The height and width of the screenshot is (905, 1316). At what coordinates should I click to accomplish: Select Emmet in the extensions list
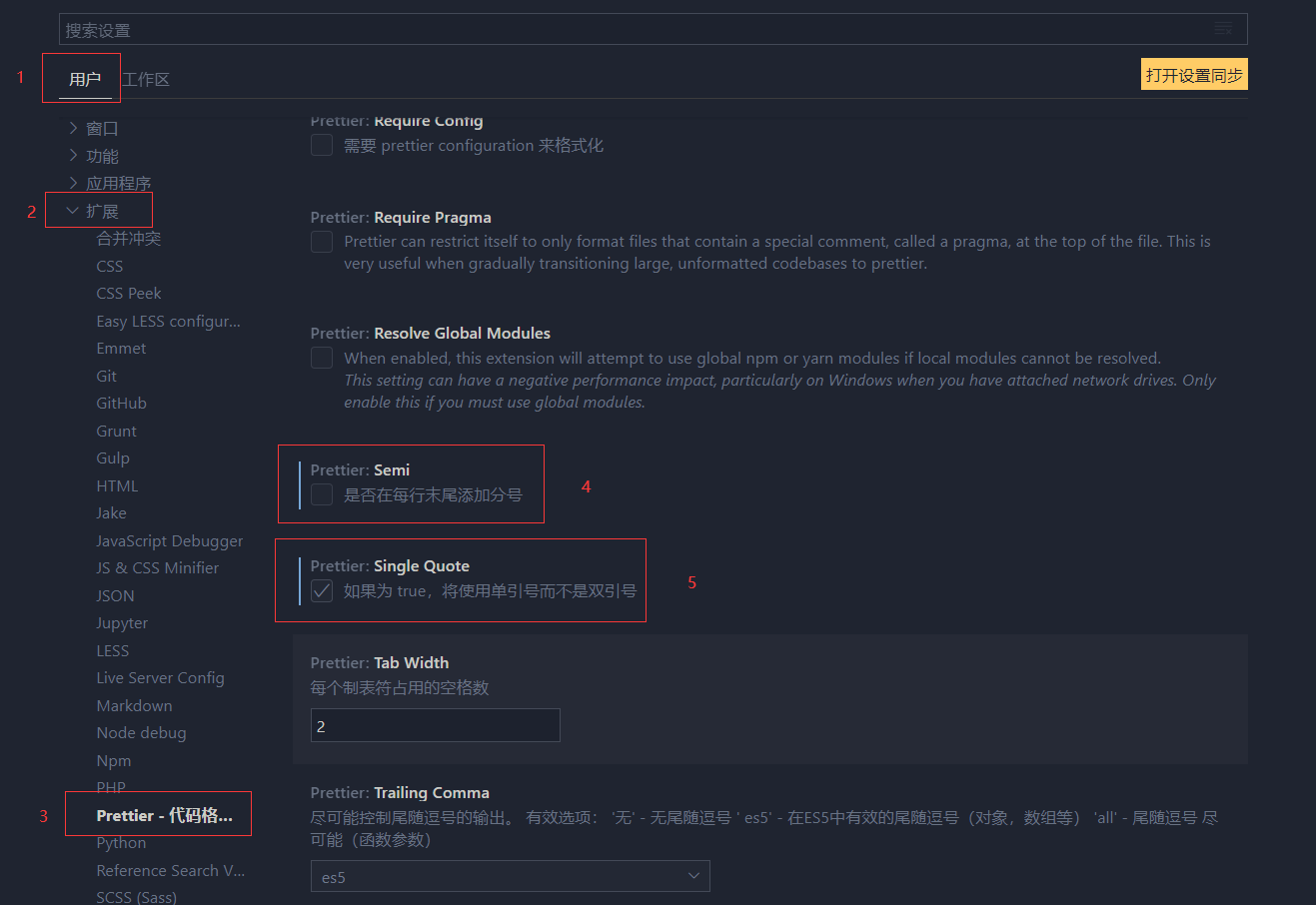pos(121,348)
